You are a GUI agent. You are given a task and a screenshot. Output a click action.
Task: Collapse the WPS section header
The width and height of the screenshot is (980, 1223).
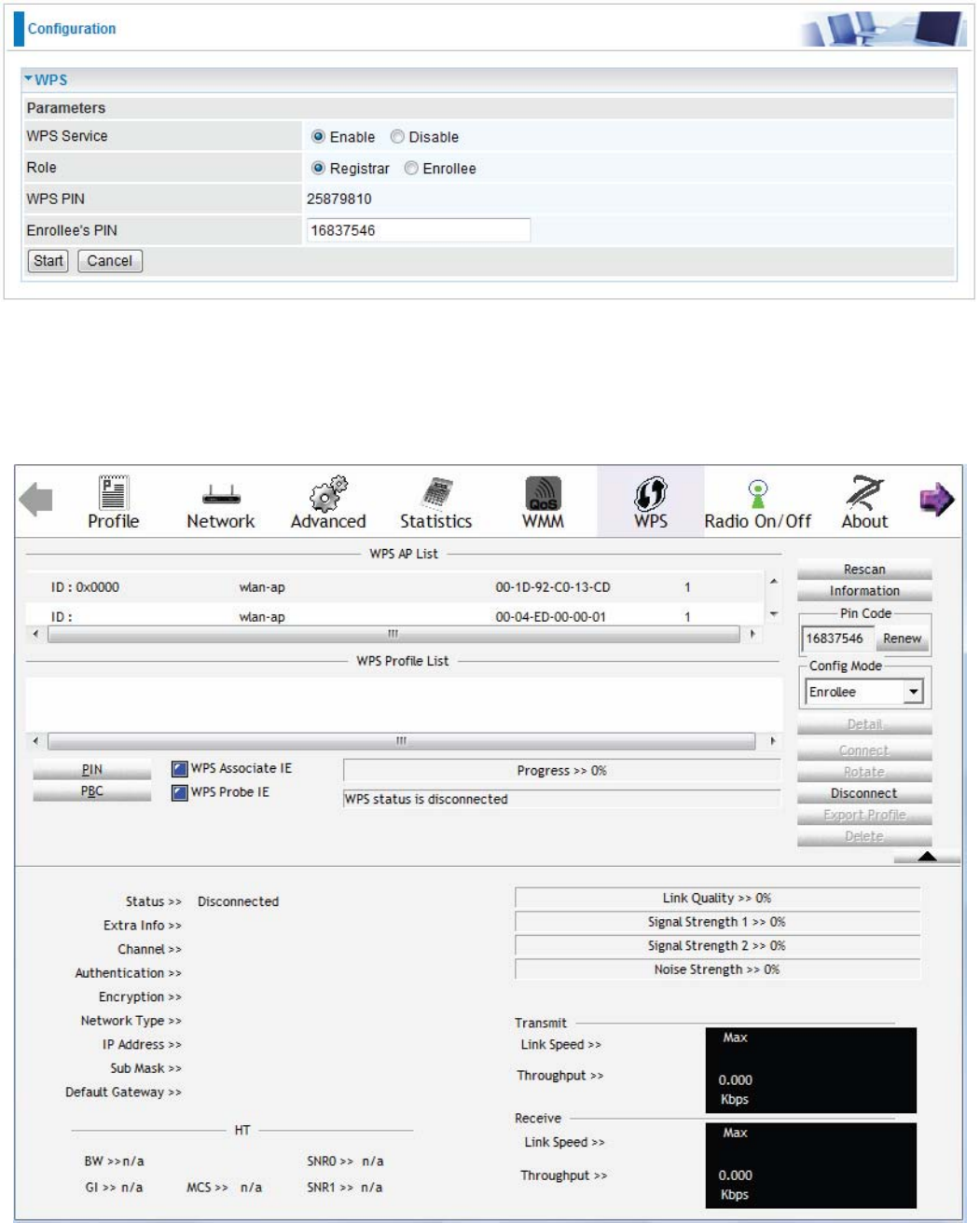(46, 80)
